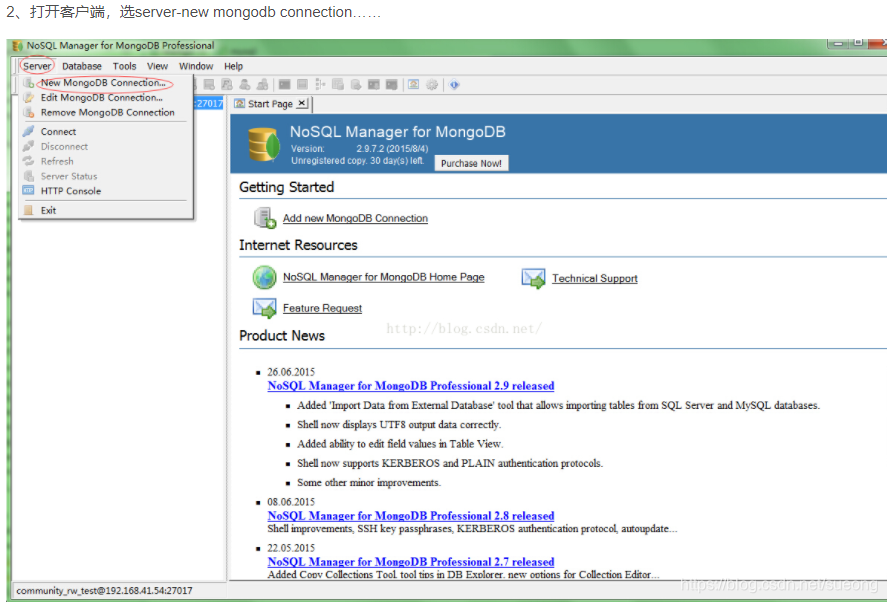Click 'Unregistered copy. 30 day(s) left.' text
Screen dimensions: 887x603
click(x=358, y=161)
